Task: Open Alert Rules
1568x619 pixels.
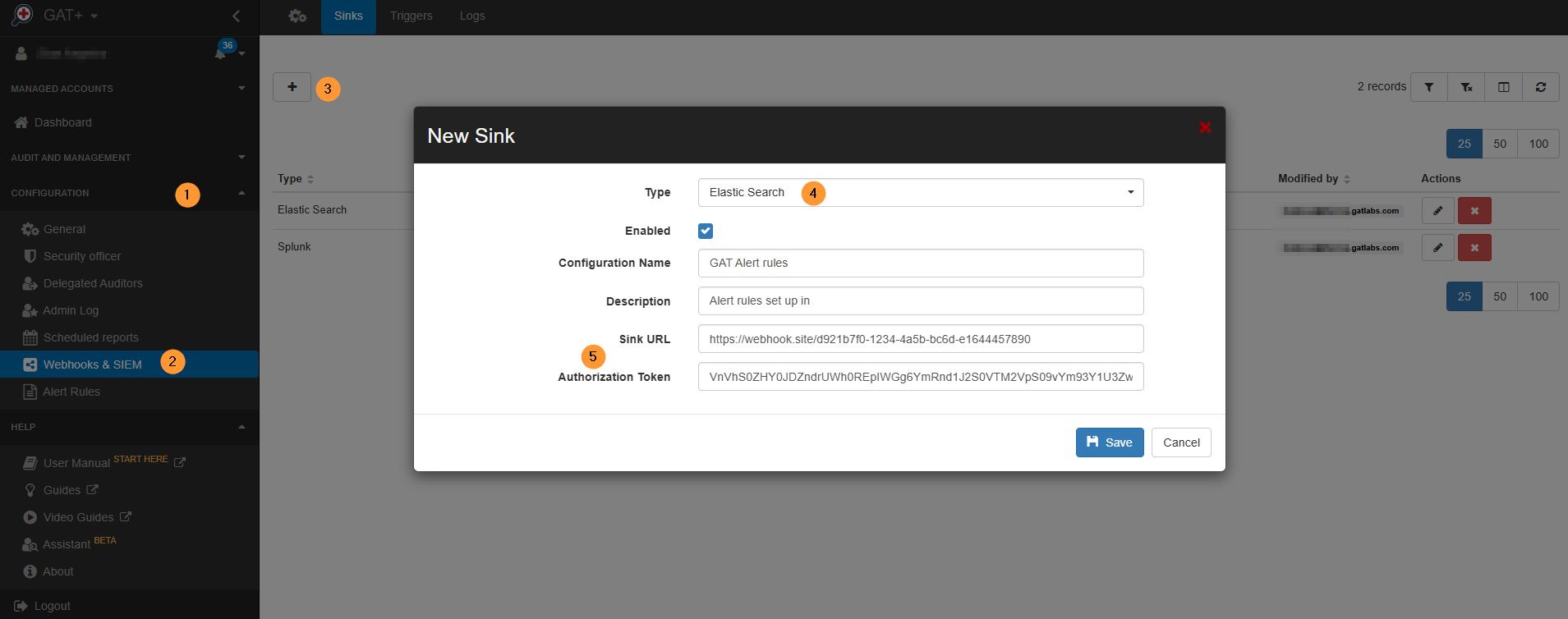Action: click(x=62, y=392)
